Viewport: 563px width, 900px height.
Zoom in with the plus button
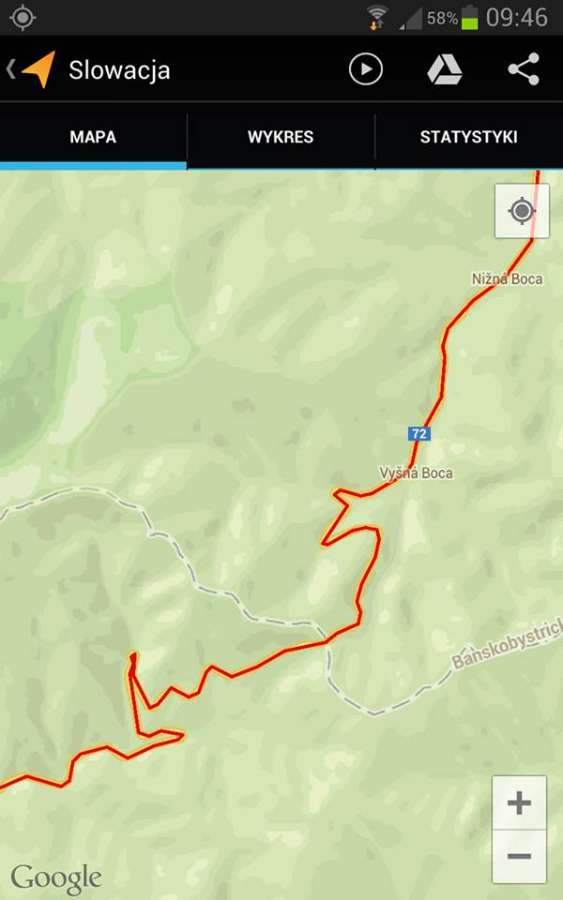pyautogui.click(x=519, y=802)
